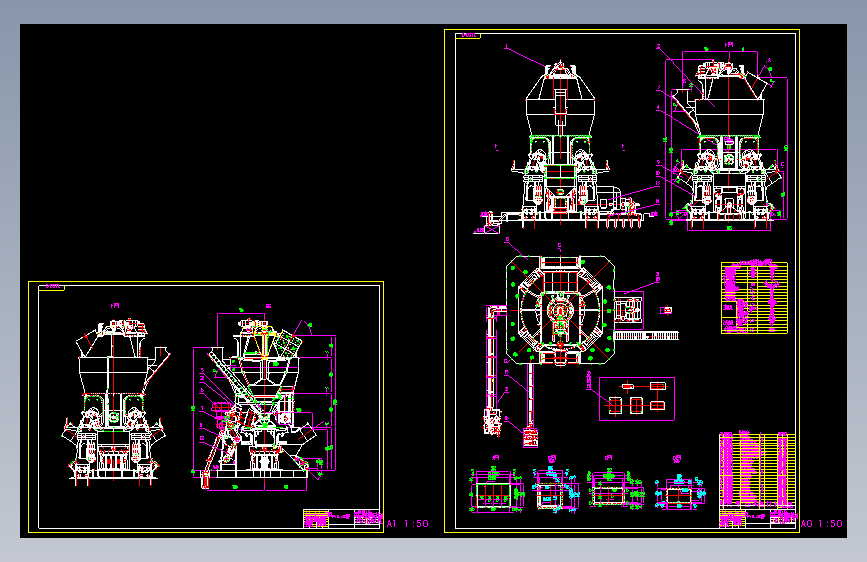Click the "A1 1:50" scale label
The height and width of the screenshot is (562, 867).
click(408, 523)
